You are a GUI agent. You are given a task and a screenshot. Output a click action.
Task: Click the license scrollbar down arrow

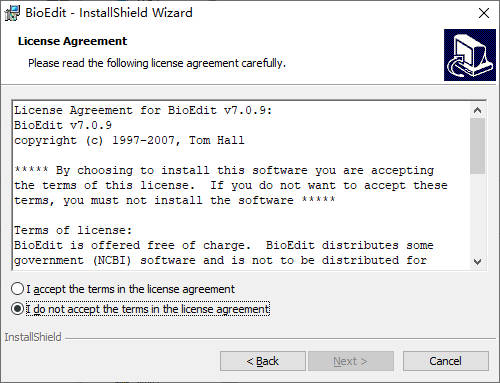477,262
